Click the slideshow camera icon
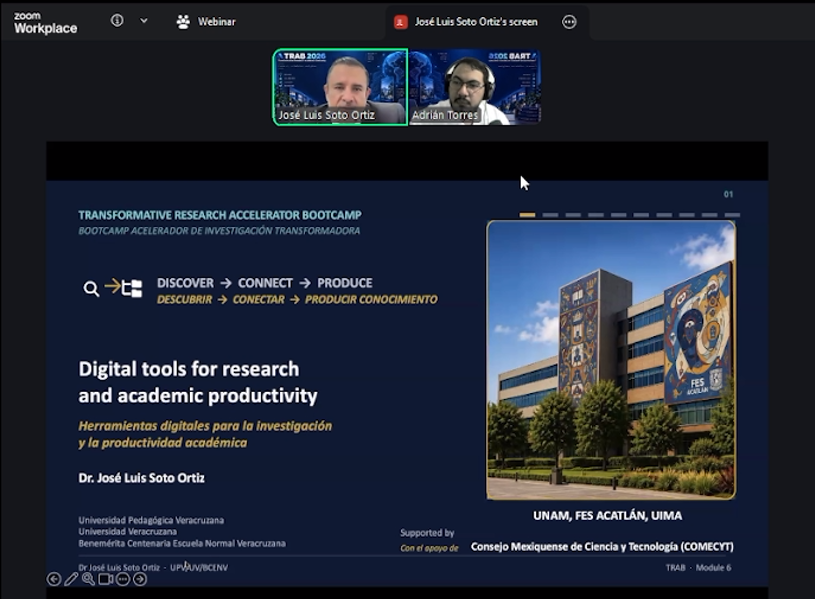This screenshot has width=819, height=599. pos(106,579)
